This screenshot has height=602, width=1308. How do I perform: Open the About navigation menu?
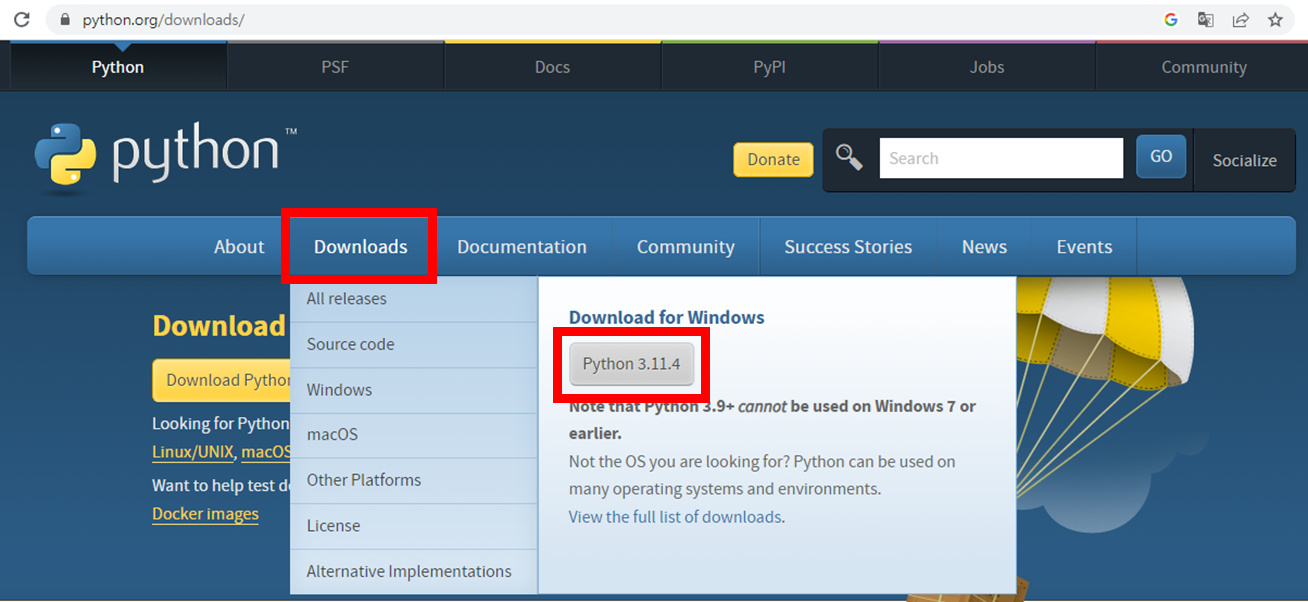click(x=239, y=247)
